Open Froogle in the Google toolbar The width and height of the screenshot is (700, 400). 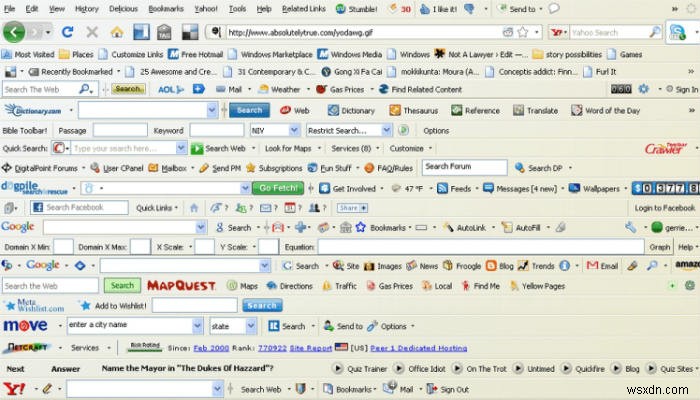(462, 266)
